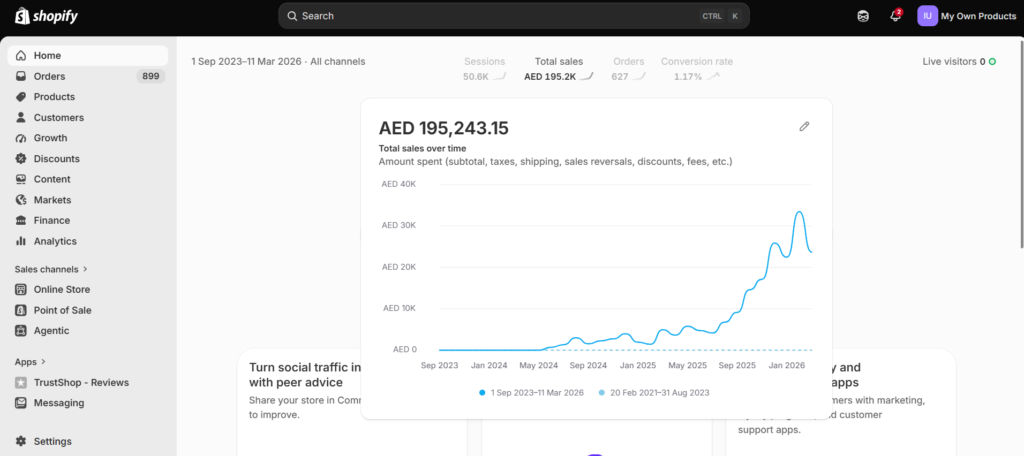Open the date range and channels filter
1024x456 pixels.
click(x=278, y=61)
